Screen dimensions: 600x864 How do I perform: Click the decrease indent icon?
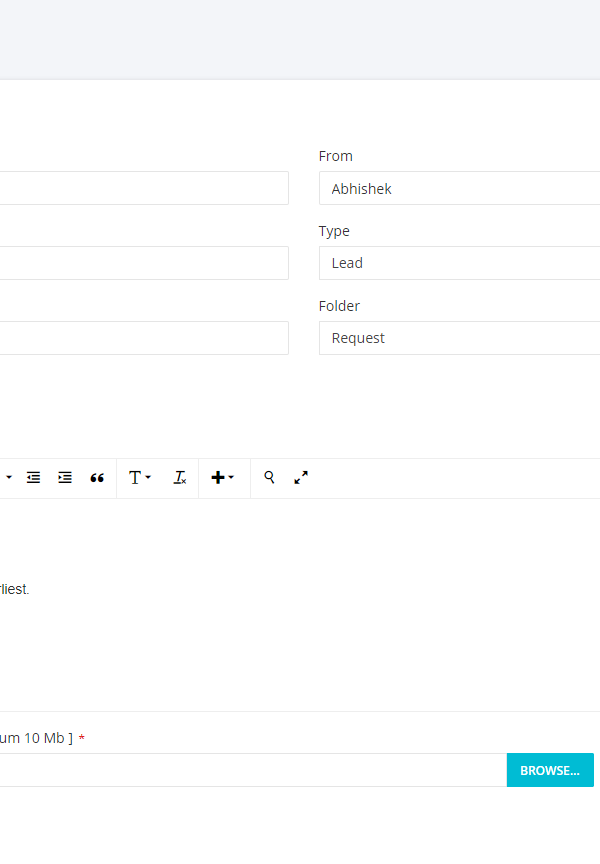34,478
